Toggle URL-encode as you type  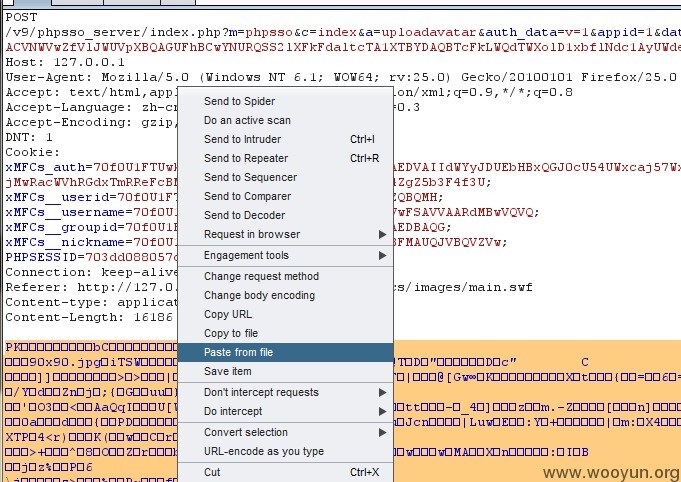[285, 452]
